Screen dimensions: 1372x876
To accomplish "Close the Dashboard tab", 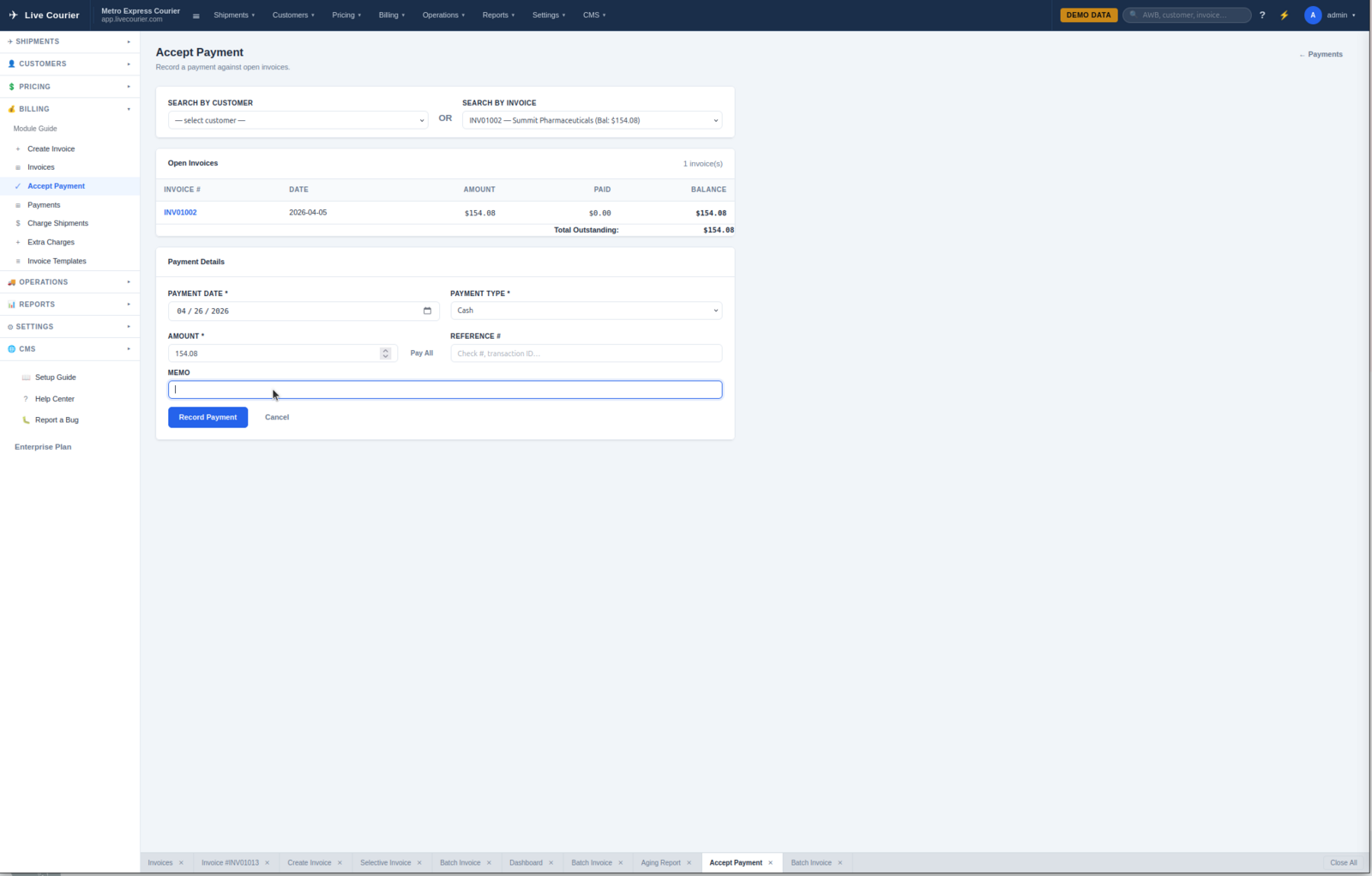I will coord(551,863).
